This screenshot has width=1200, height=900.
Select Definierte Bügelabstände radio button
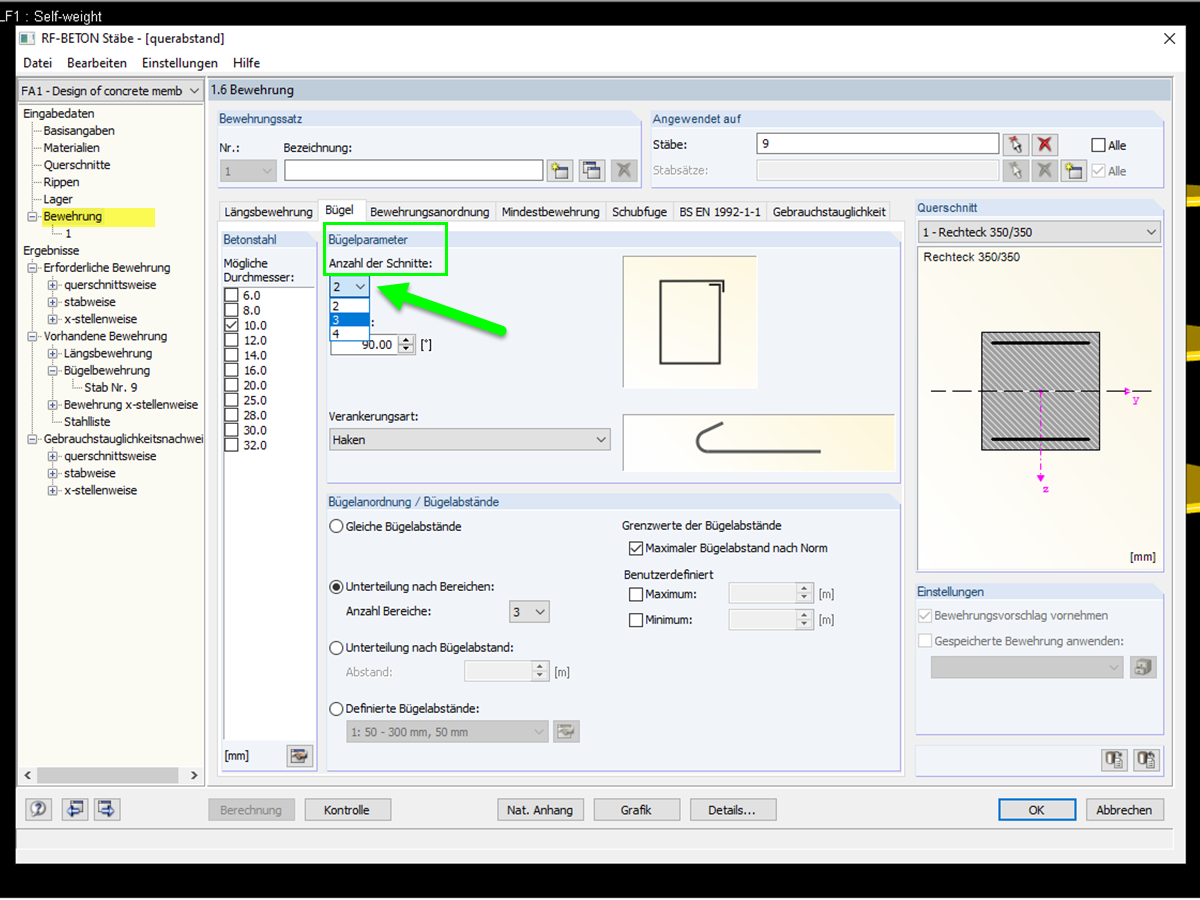pos(337,709)
